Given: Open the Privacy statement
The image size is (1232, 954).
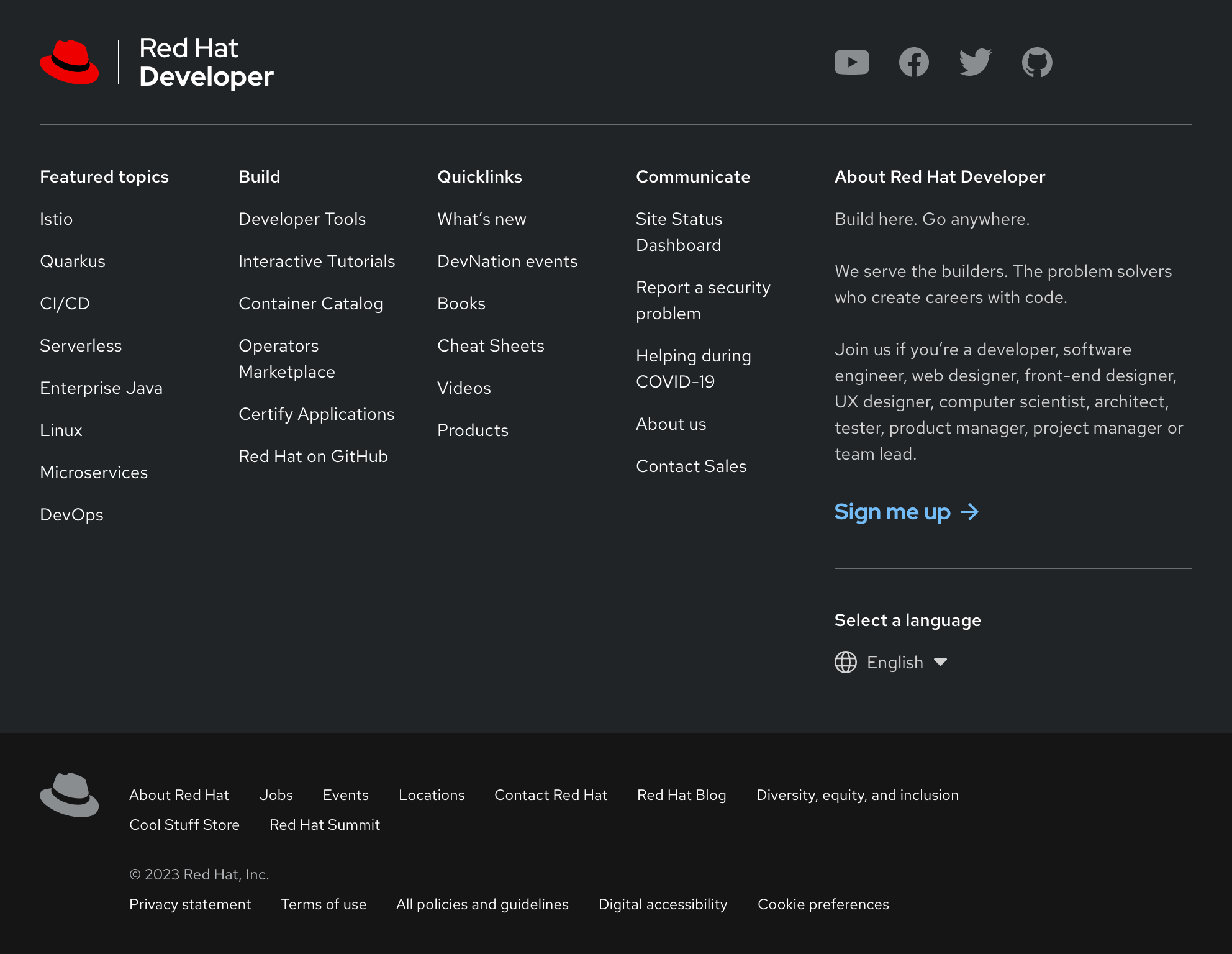Looking at the screenshot, I should pyautogui.click(x=190, y=904).
